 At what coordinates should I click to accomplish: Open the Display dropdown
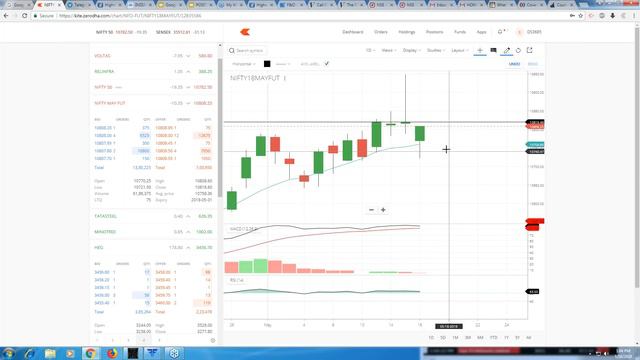click(x=411, y=50)
